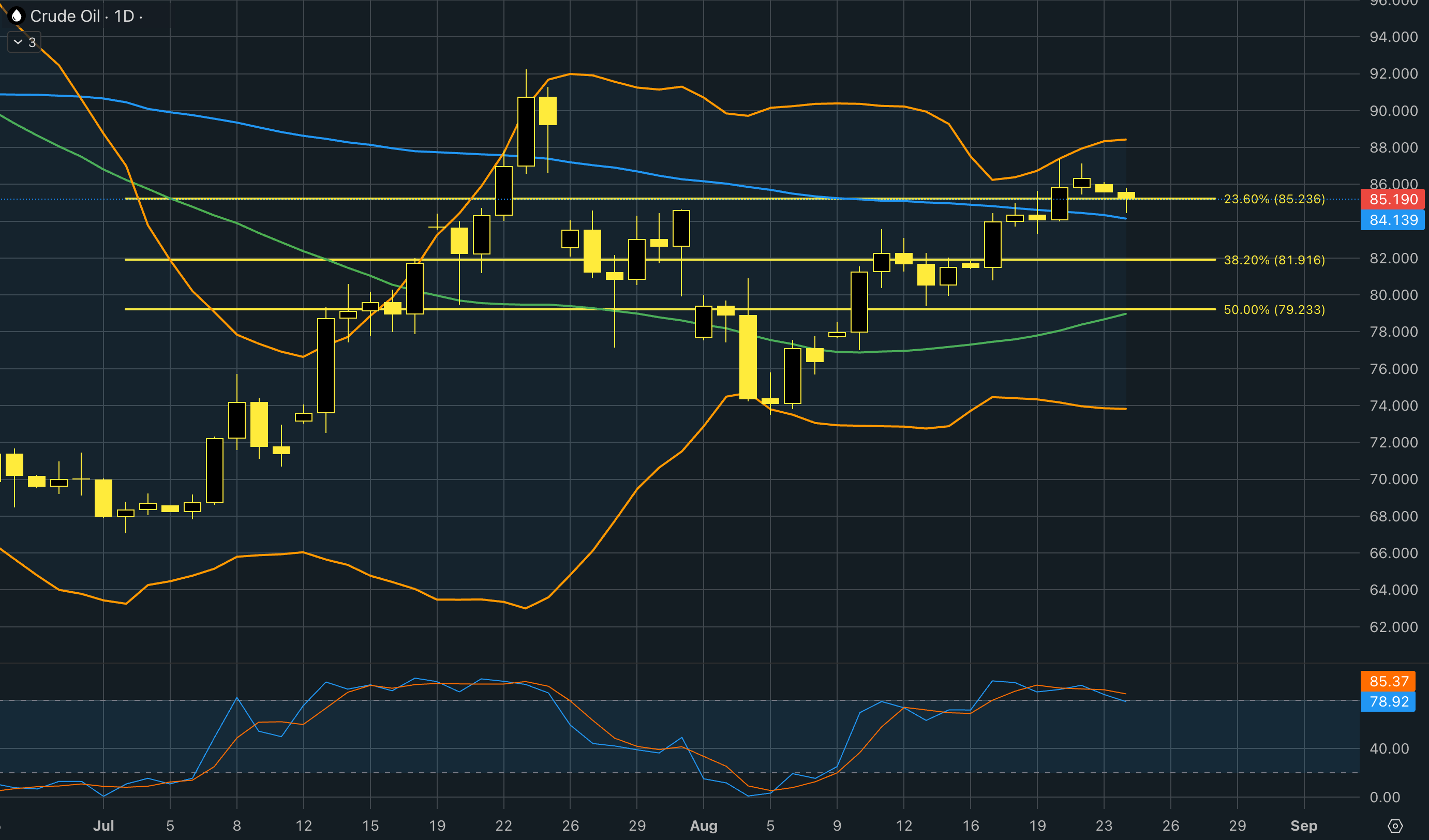Click the Jul label on time axis

point(103,826)
